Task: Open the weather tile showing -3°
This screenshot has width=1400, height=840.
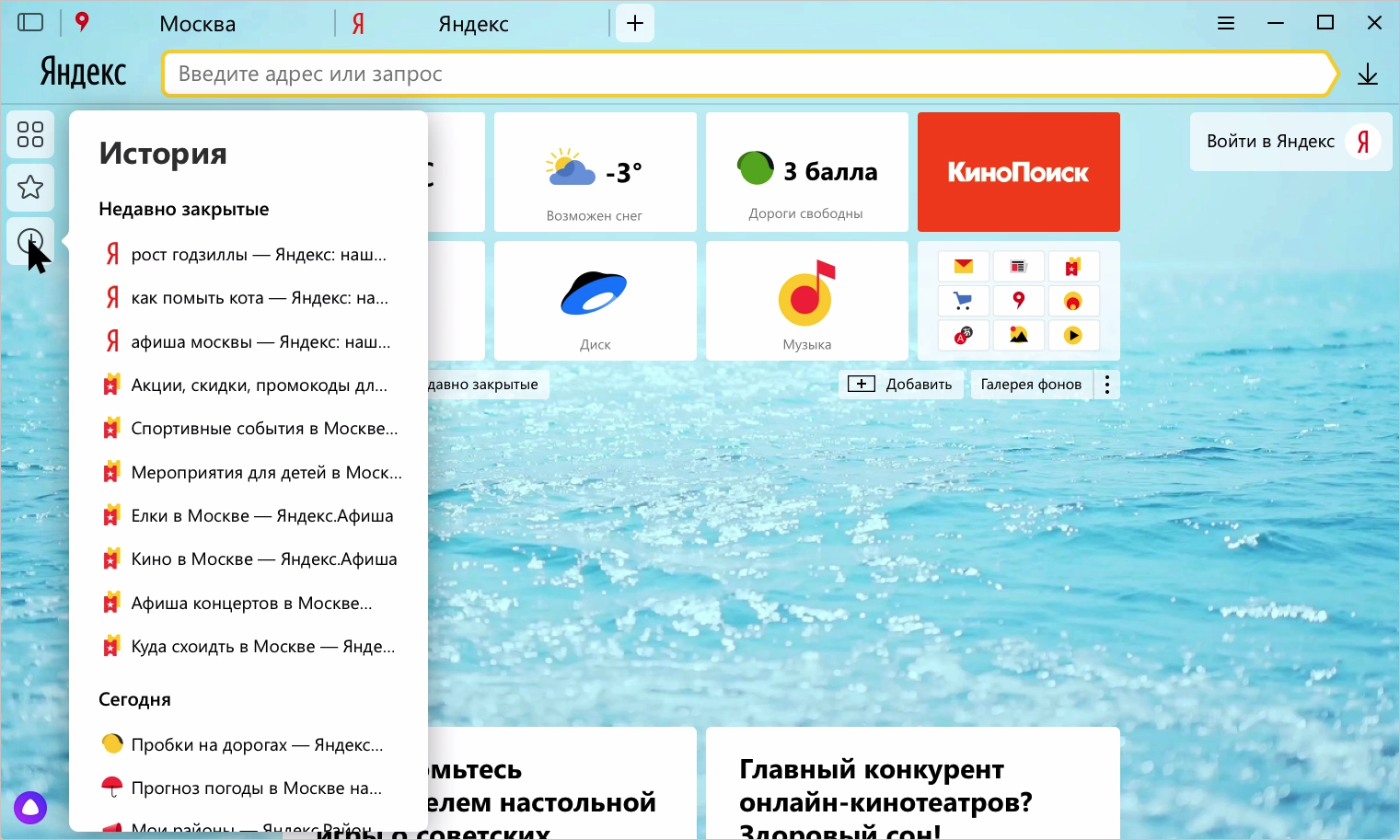Action: 596,172
